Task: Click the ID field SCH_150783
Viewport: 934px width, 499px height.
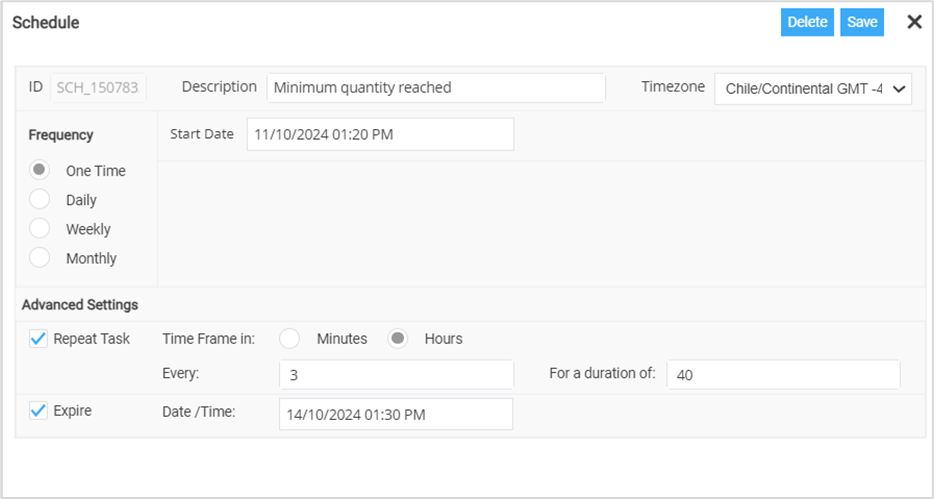Action: pyautogui.click(x=98, y=88)
